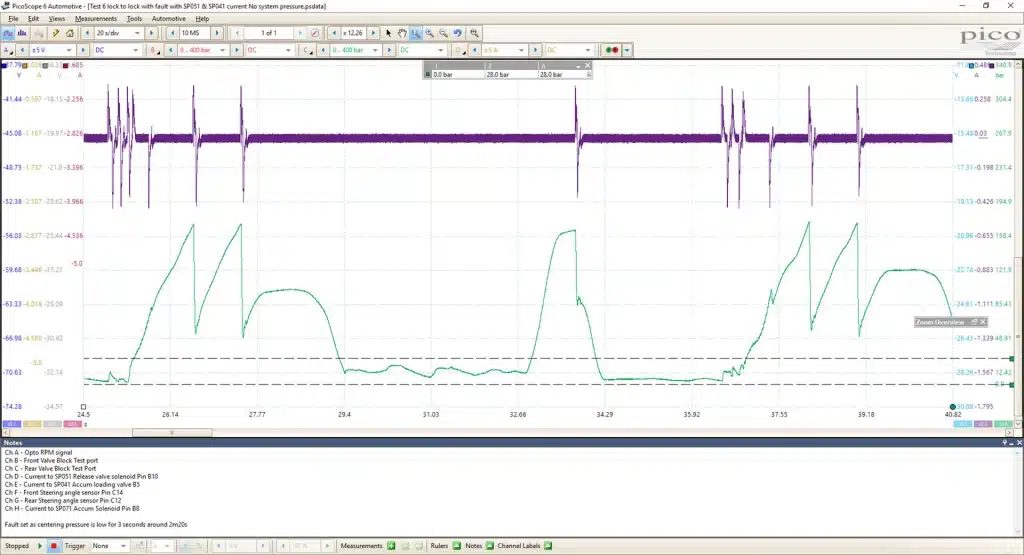The image size is (1024, 555).
Task: Click the time ruler handle at 24.5
Action: [x=84, y=406]
